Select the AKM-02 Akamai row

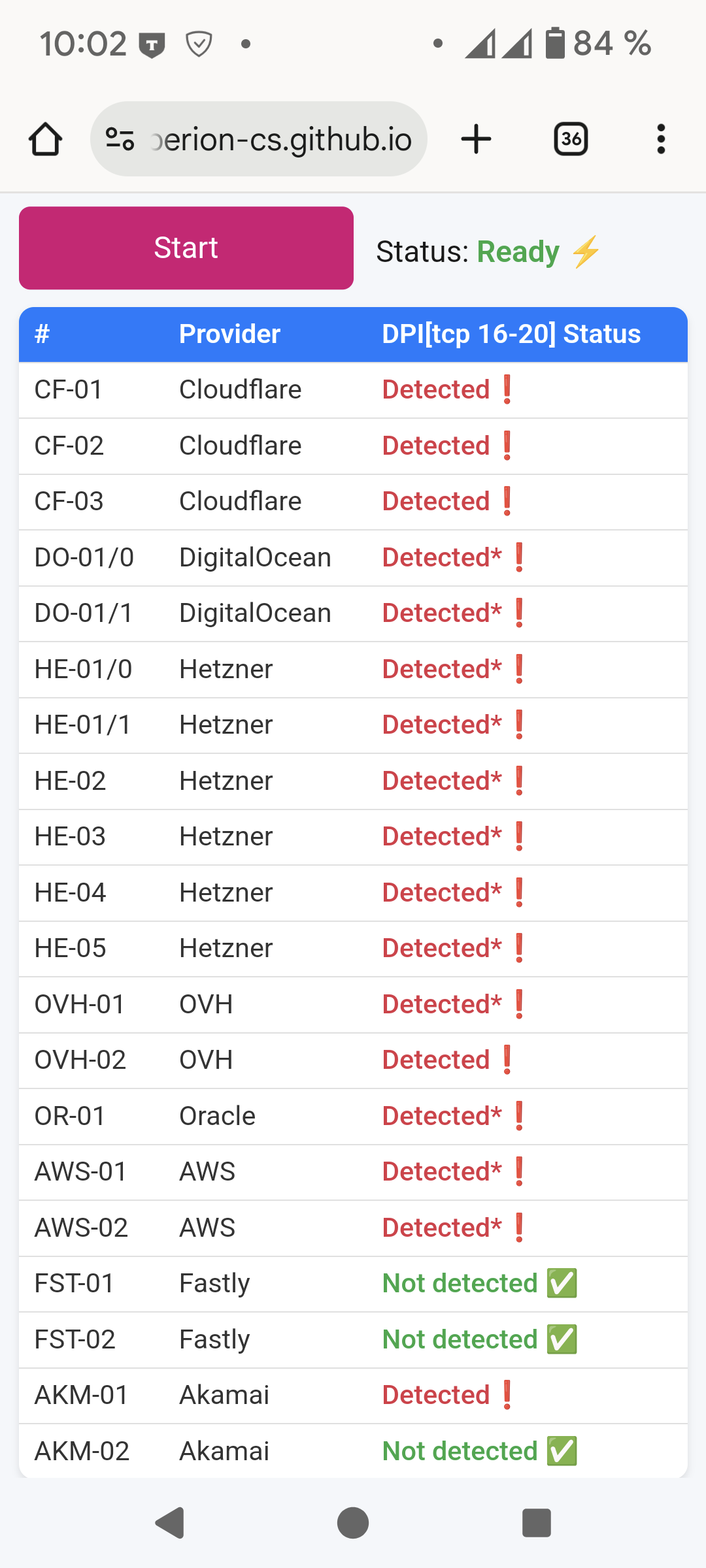point(353,1451)
